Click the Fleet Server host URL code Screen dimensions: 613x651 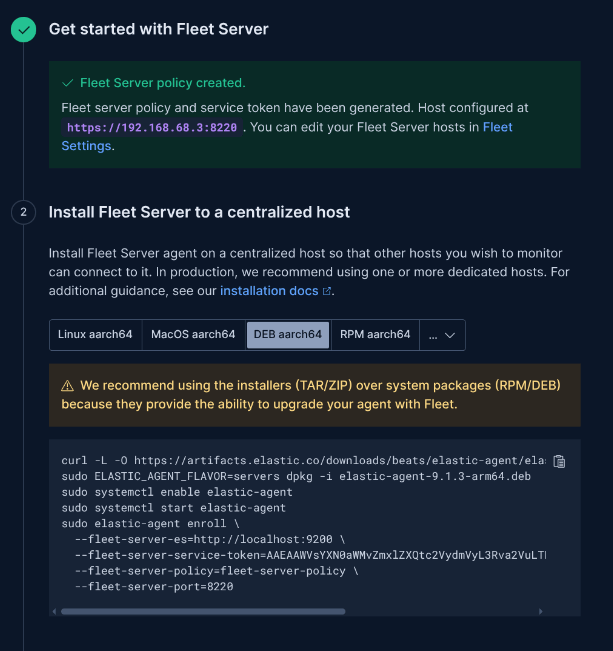(x=152, y=127)
